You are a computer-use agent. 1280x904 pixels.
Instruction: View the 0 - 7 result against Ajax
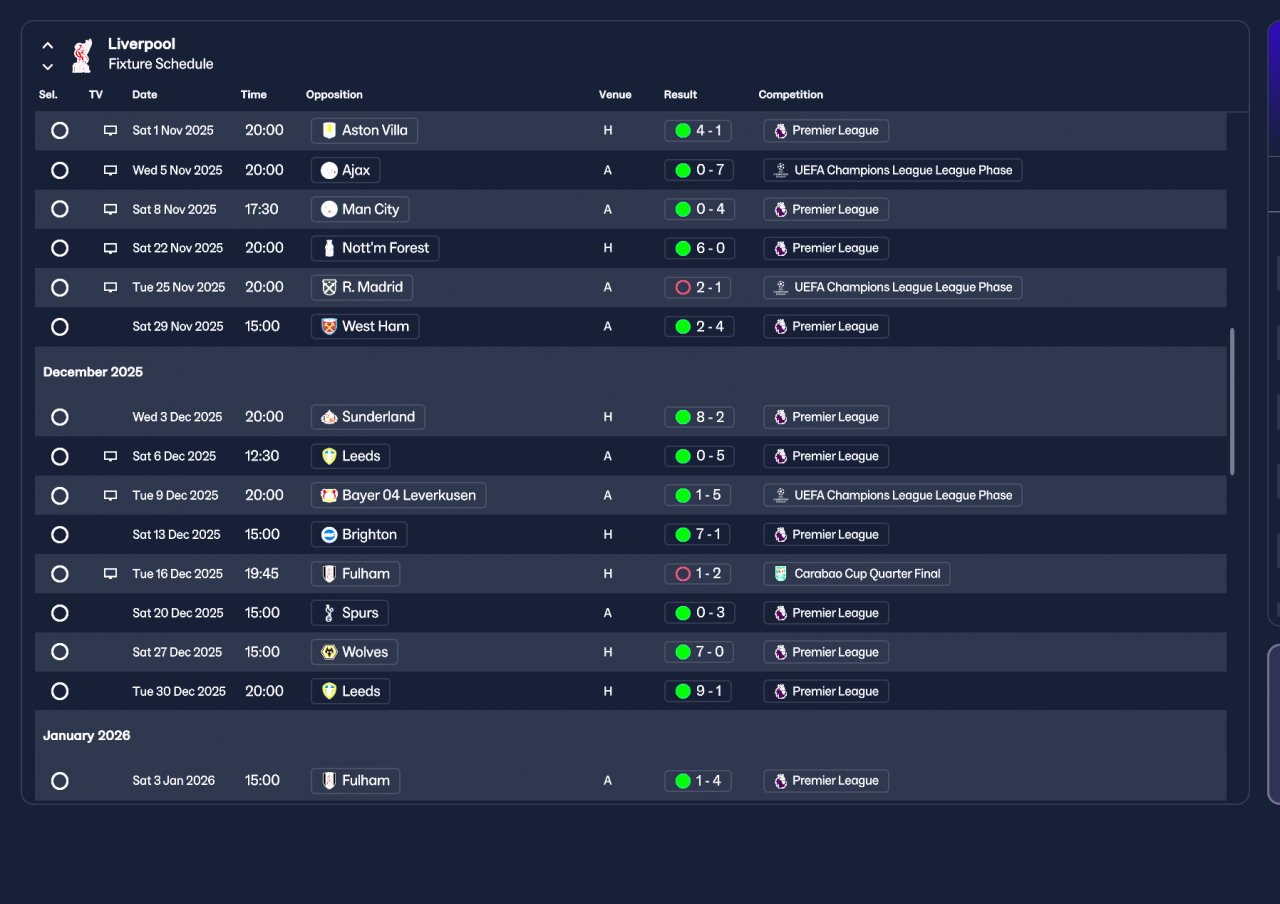click(x=699, y=170)
